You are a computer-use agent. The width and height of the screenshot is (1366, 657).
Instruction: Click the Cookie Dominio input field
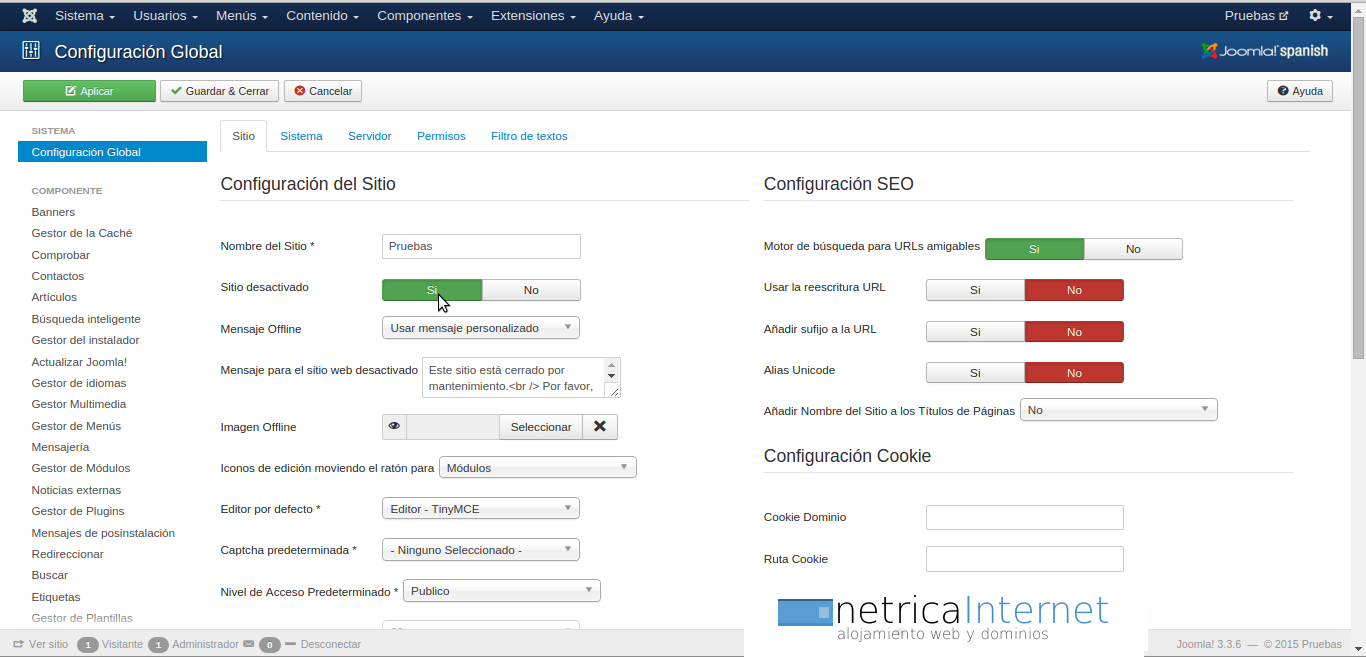(1024, 517)
